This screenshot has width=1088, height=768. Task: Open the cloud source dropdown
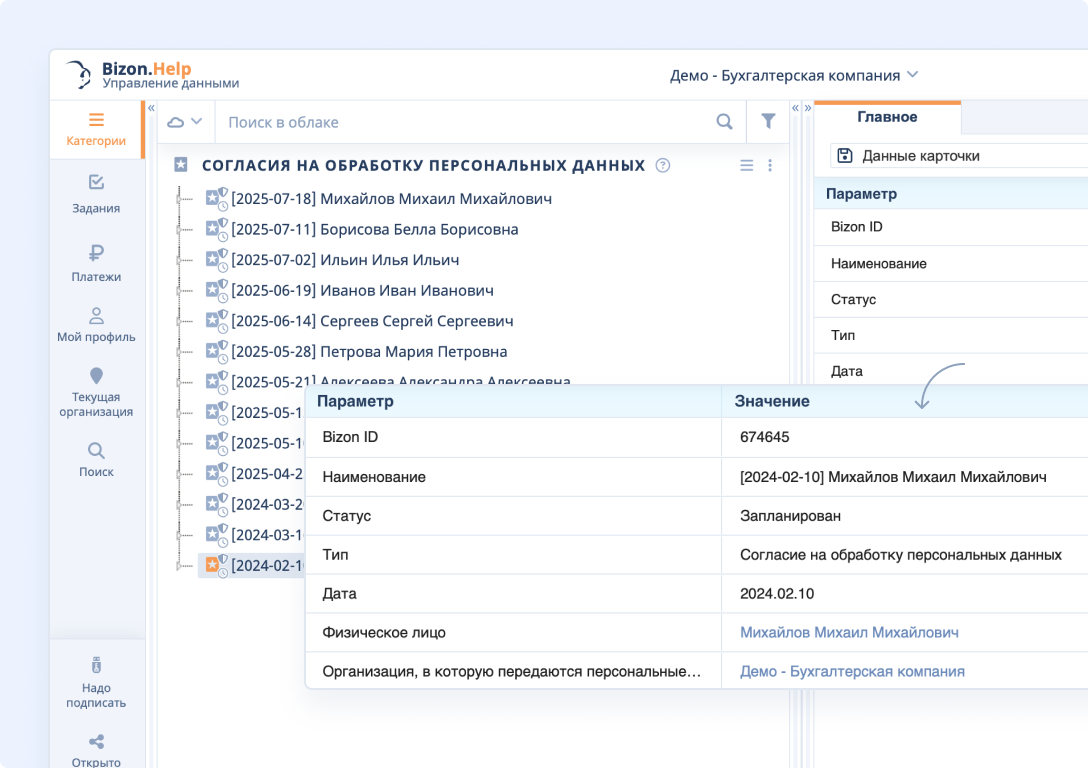(x=185, y=121)
